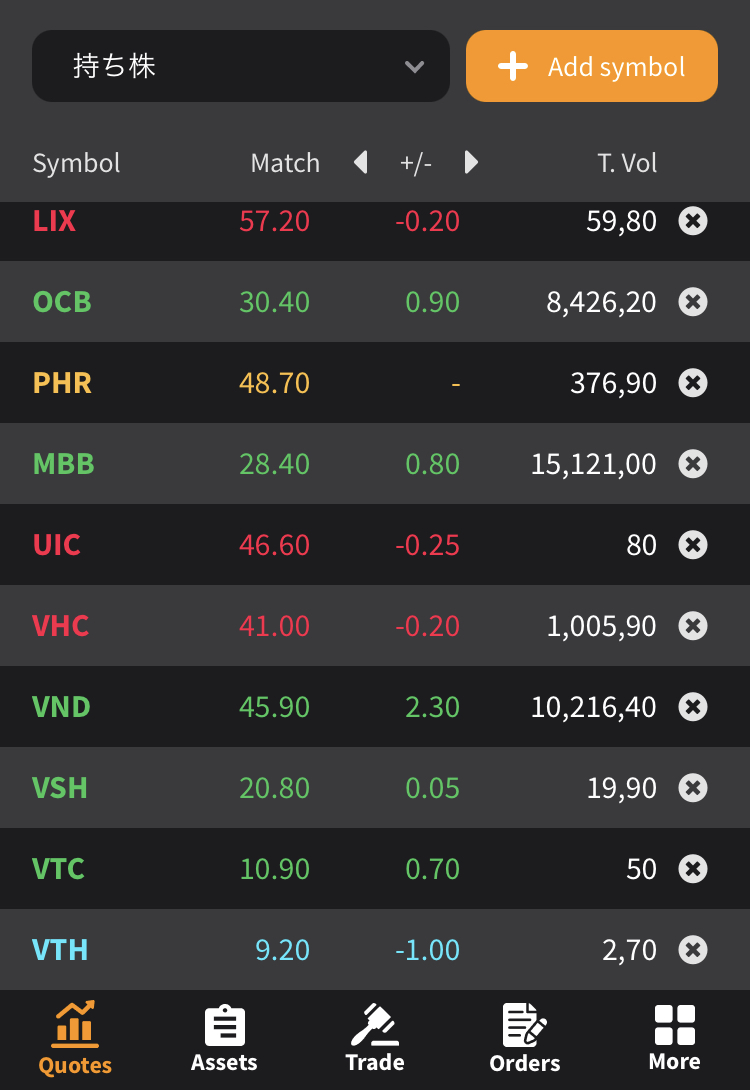Expand the 持ち株 watchlist dropdown
This screenshot has height=1090, width=750.
(241, 66)
